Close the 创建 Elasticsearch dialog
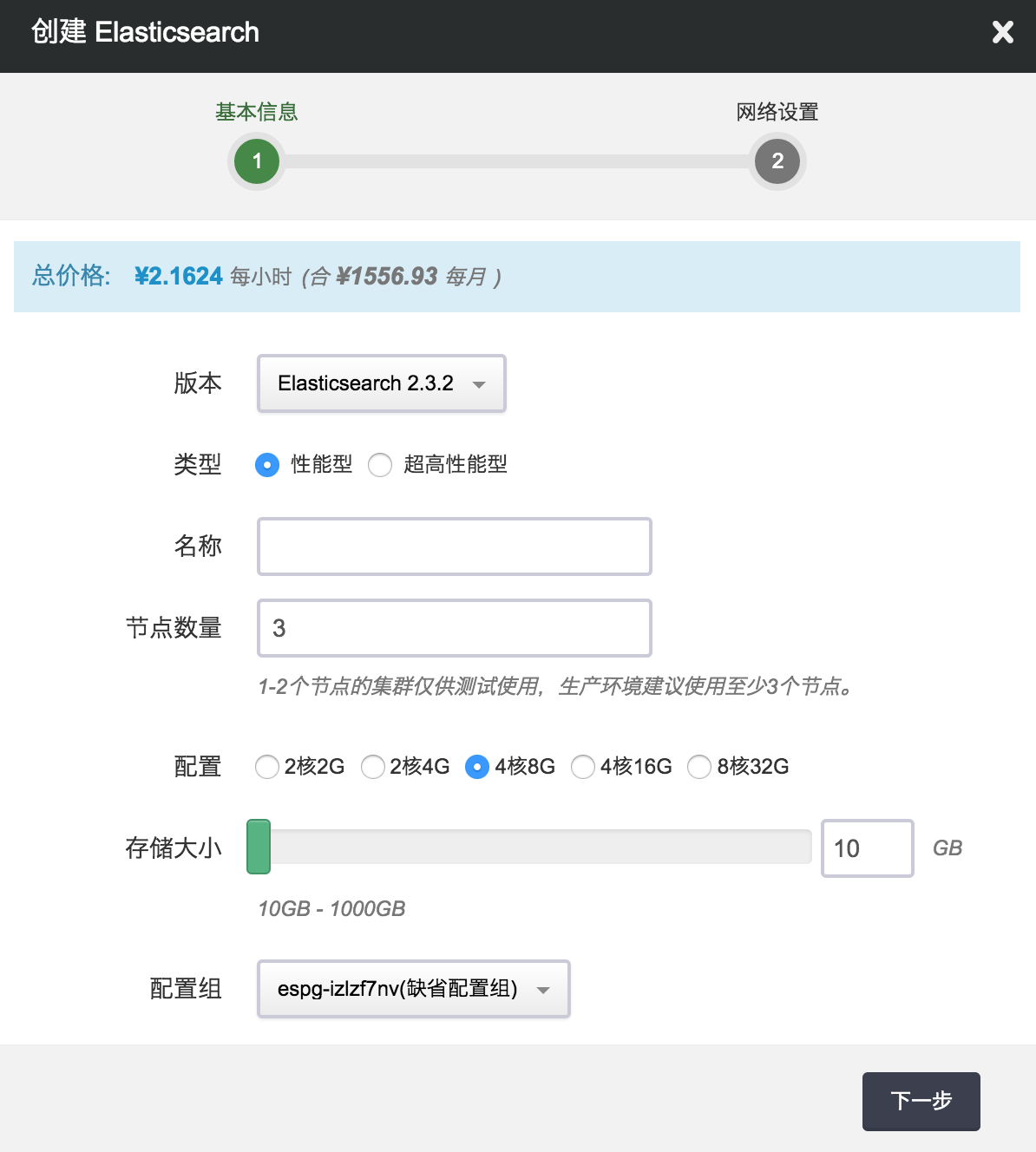This screenshot has height=1152, width=1036. (x=1002, y=32)
